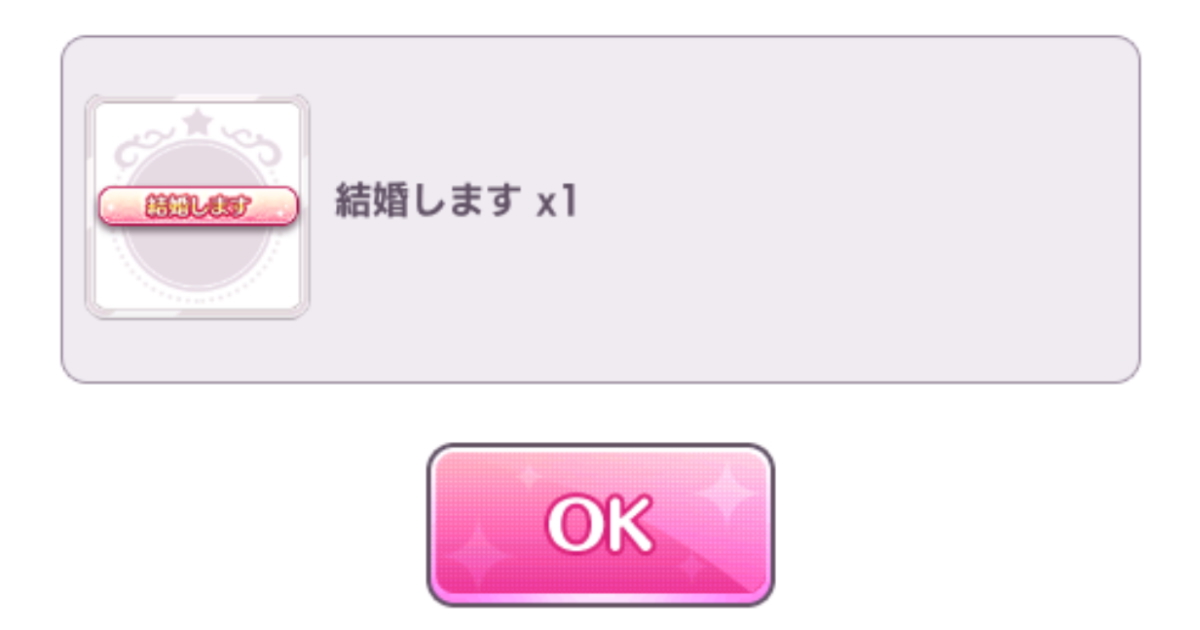1200x630 pixels.
Task: Tap the gray circular emblem behind the ribbon
Action: [197, 213]
